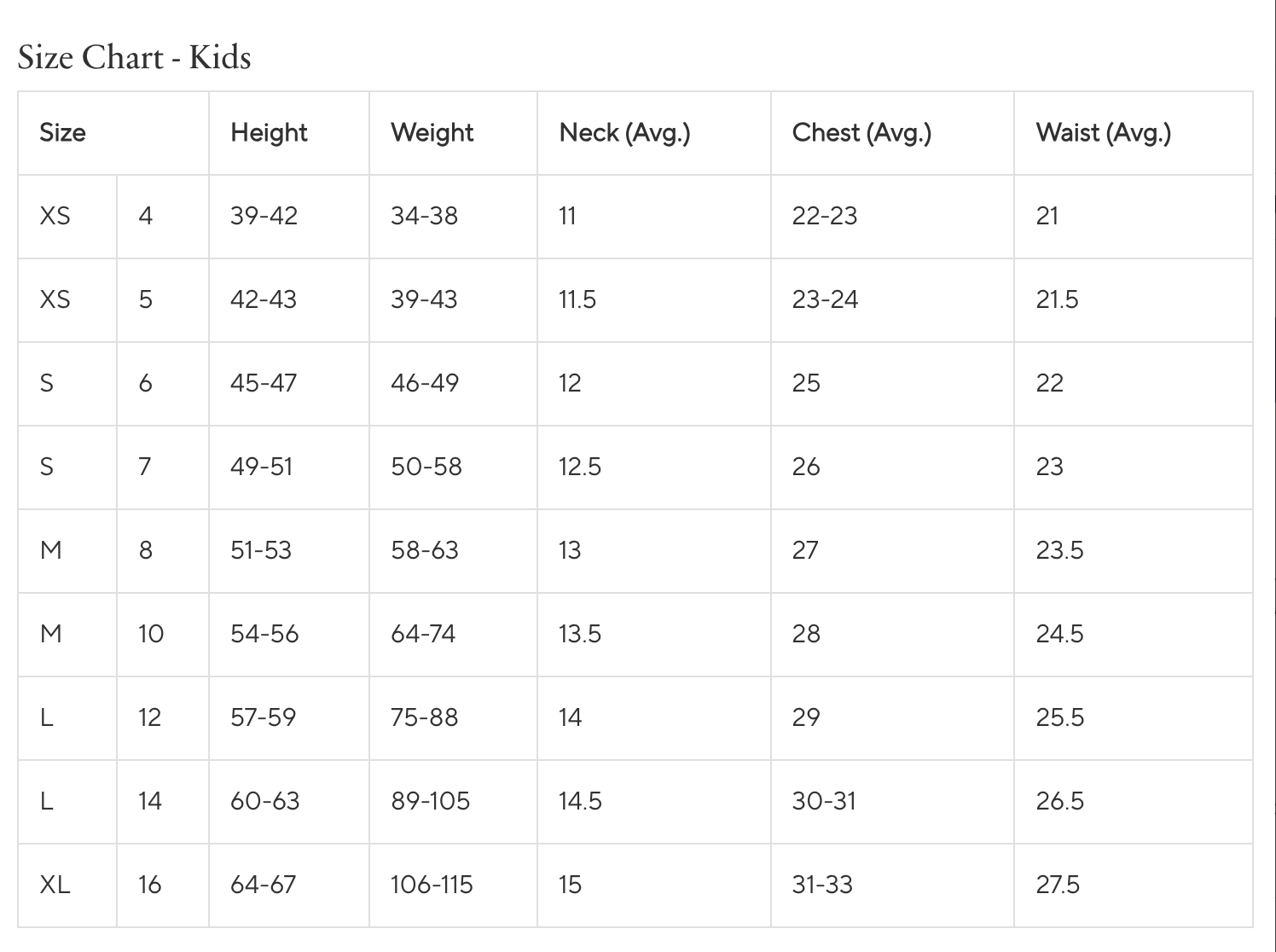Select the Weight column header
Image resolution: width=1276 pixels, height=952 pixels.
pos(432,133)
